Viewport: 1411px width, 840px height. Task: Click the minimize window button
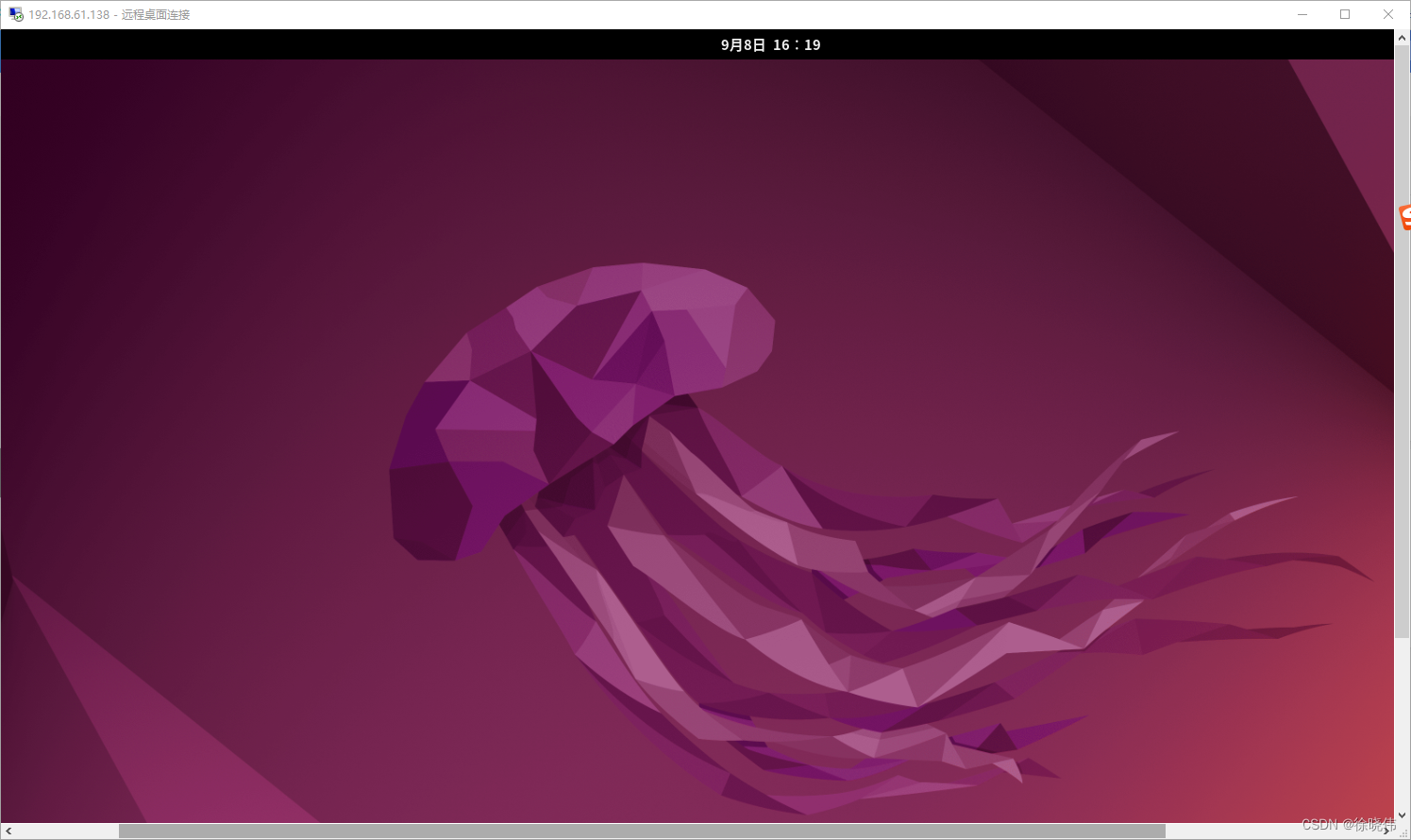1302,14
